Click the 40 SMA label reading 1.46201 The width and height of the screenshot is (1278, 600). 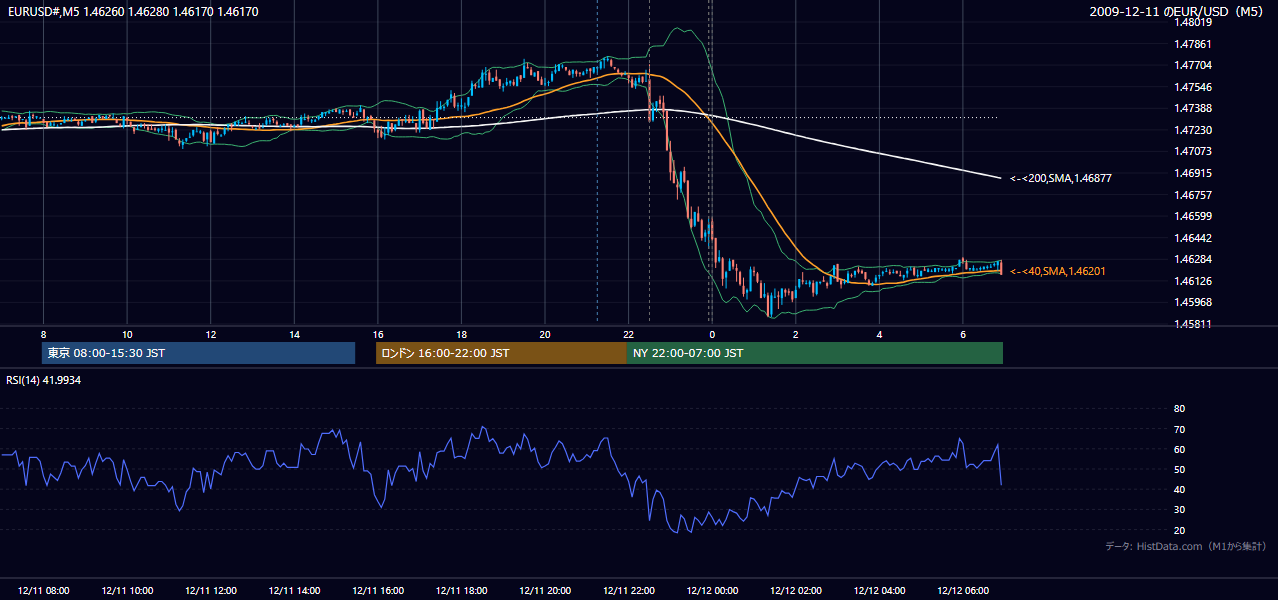click(1058, 271)
